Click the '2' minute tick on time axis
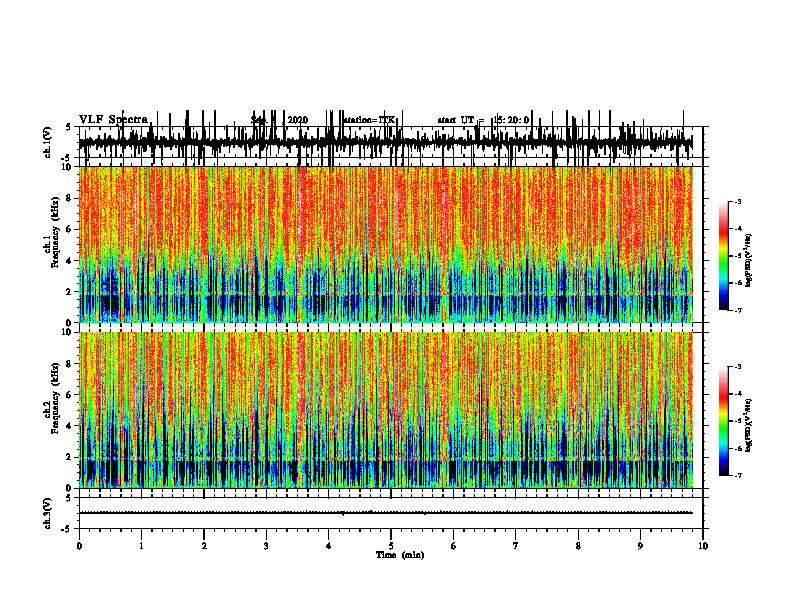 click(204, 546)
